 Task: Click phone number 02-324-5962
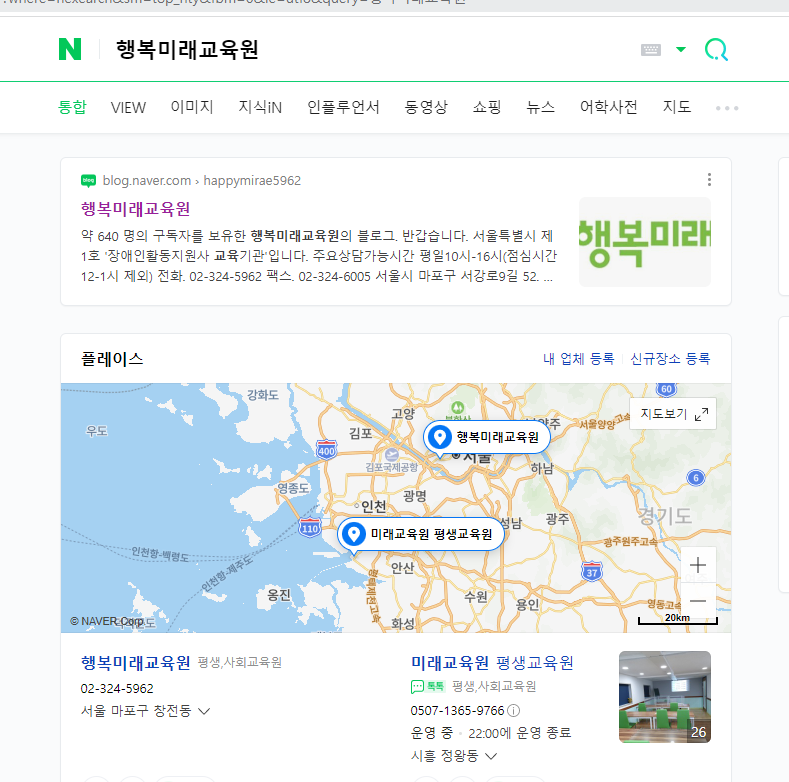(117, 688)
